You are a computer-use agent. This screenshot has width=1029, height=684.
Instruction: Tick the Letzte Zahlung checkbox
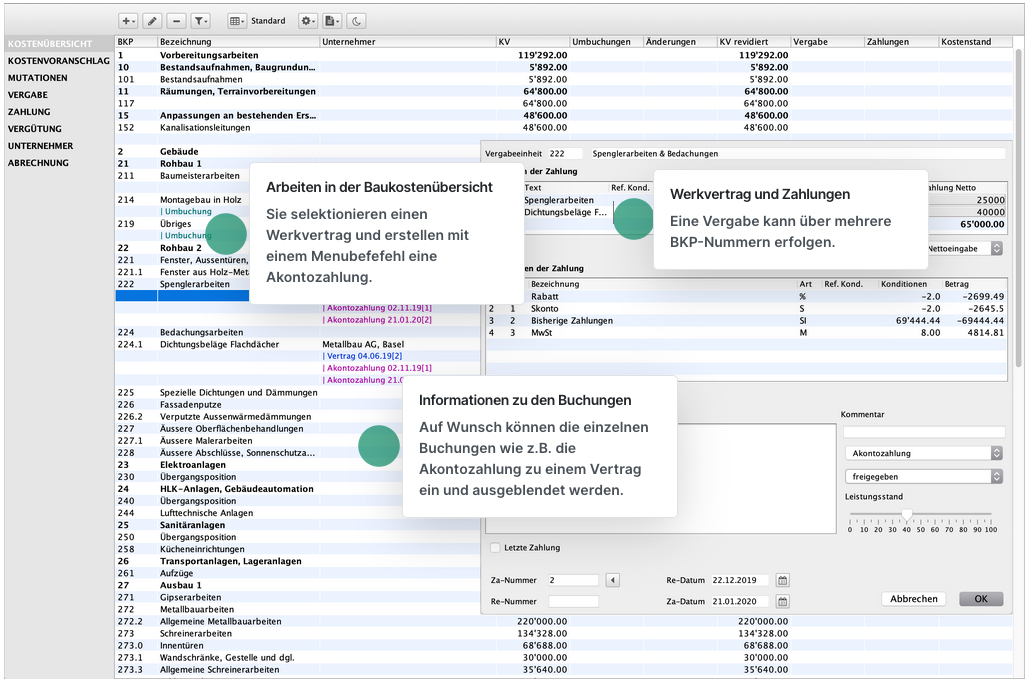click(x=495, y=547)
